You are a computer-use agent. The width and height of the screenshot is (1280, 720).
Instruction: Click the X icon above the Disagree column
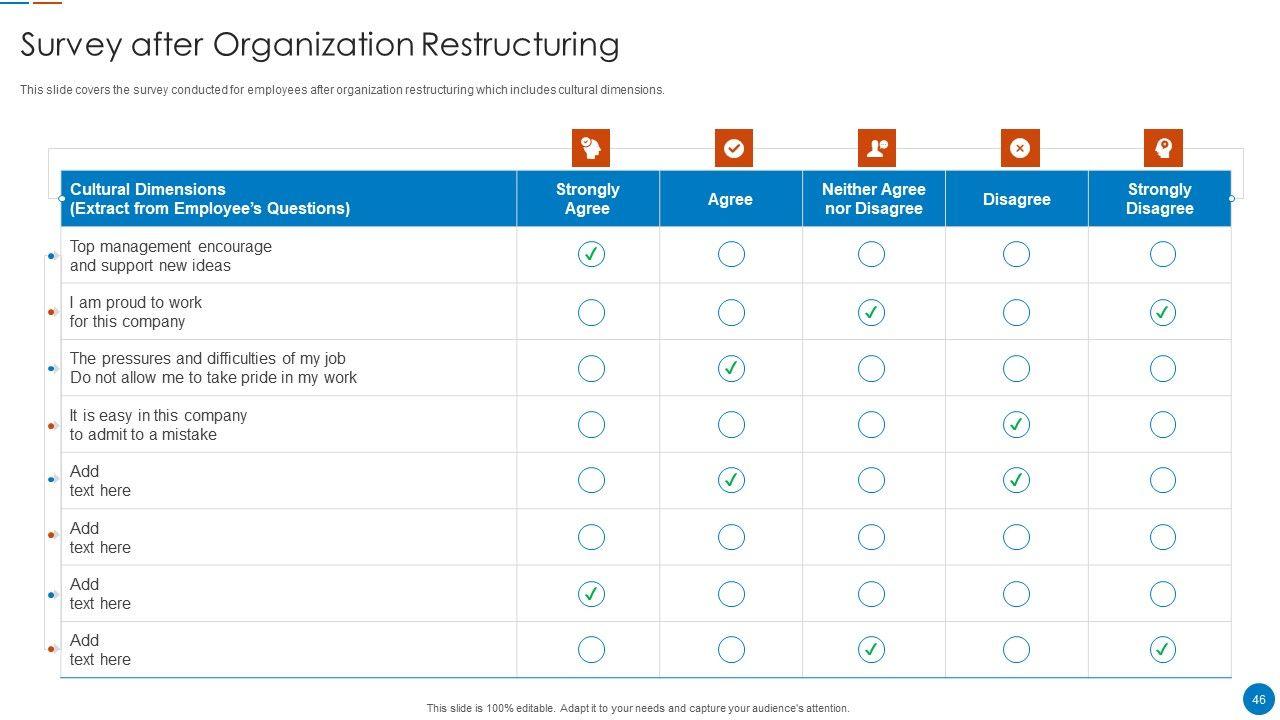pos(1020,148)
